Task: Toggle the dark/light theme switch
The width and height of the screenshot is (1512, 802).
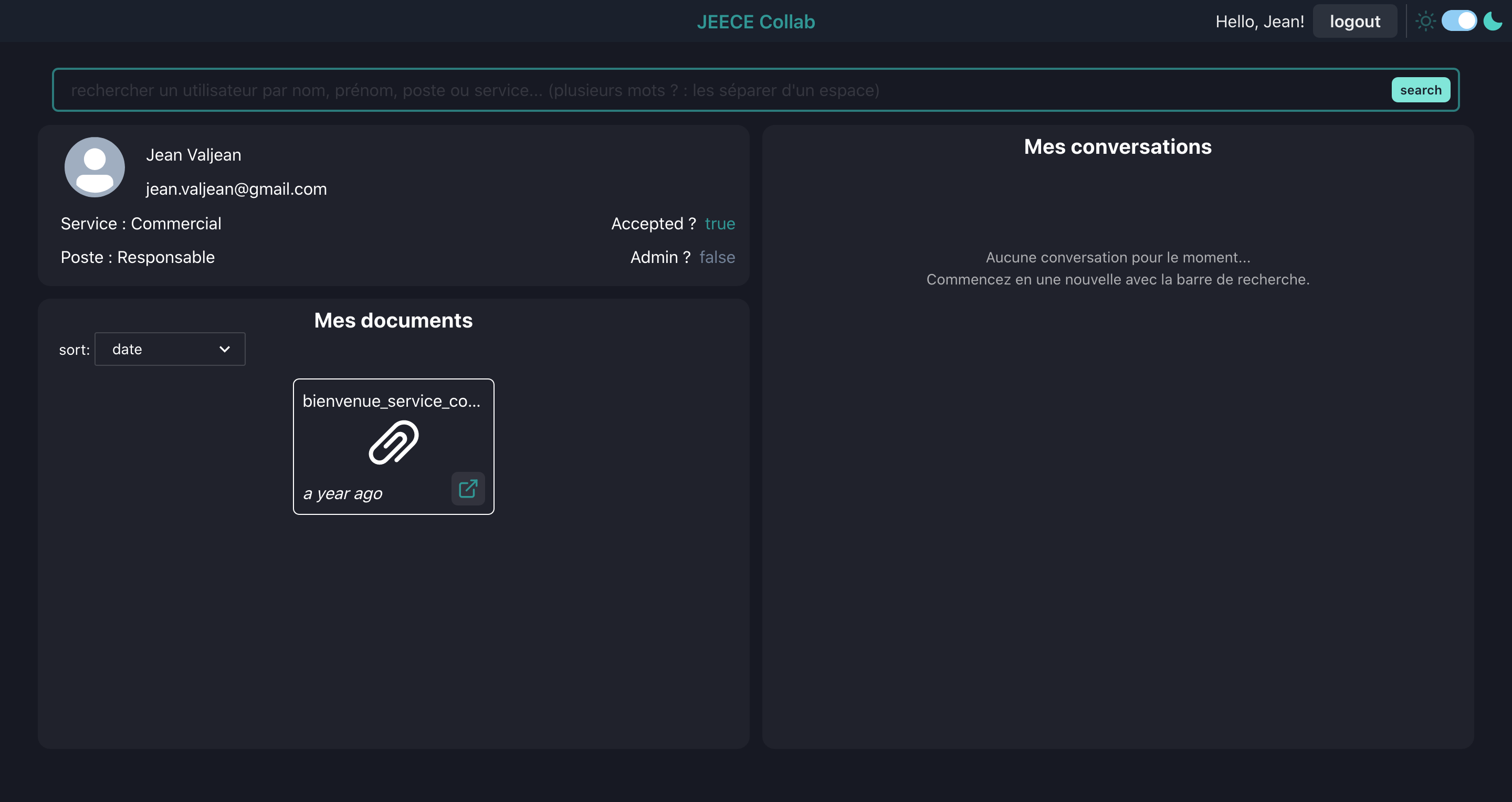Action: click(x=1458, y=22)
